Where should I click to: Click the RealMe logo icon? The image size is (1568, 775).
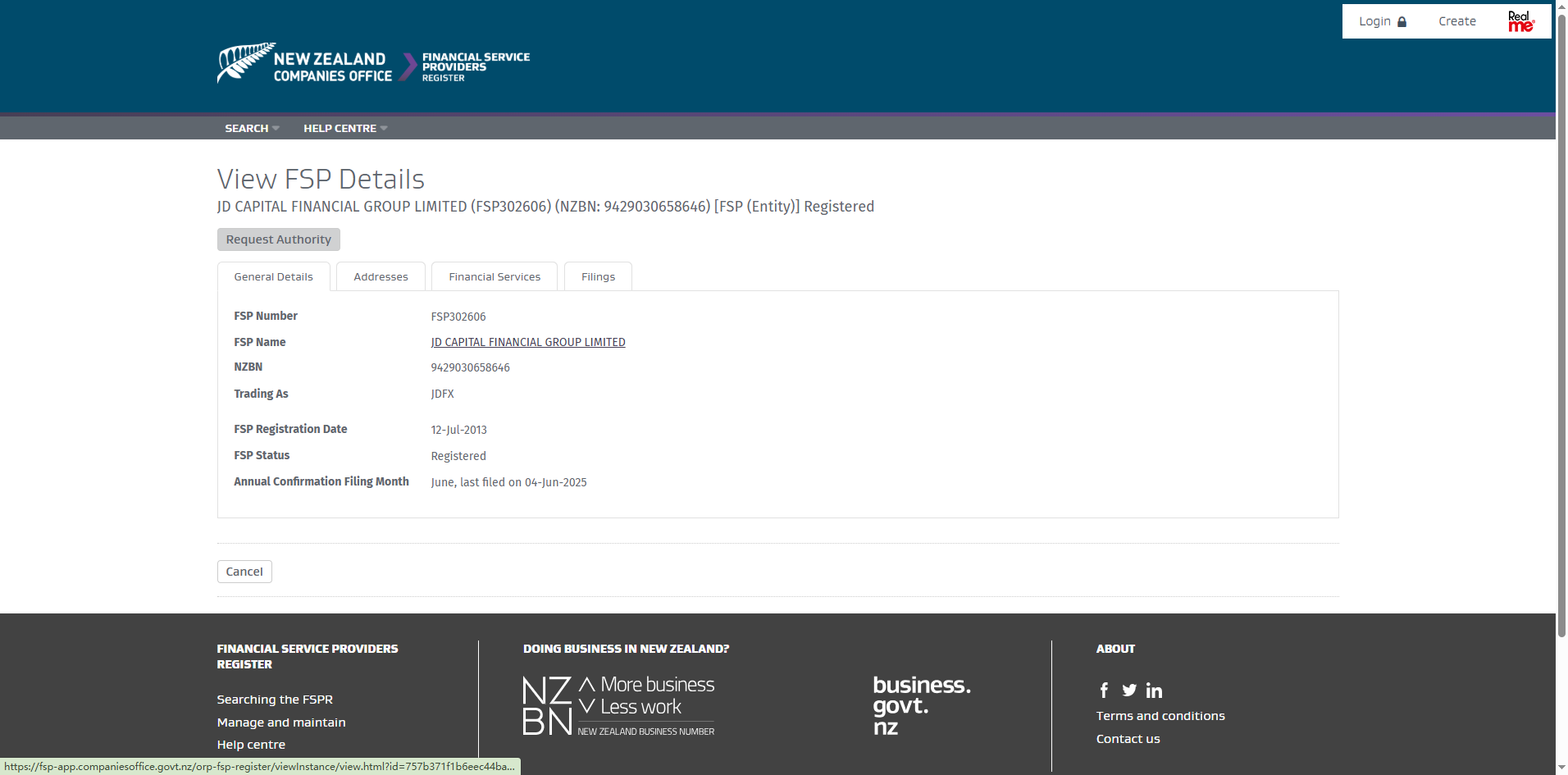click(x=1520, y=21)
